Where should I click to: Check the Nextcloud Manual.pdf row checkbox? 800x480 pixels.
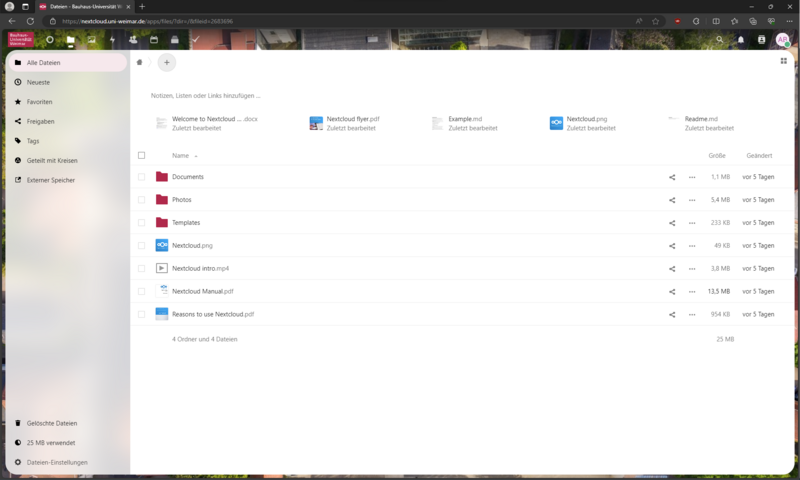(141, 292)
